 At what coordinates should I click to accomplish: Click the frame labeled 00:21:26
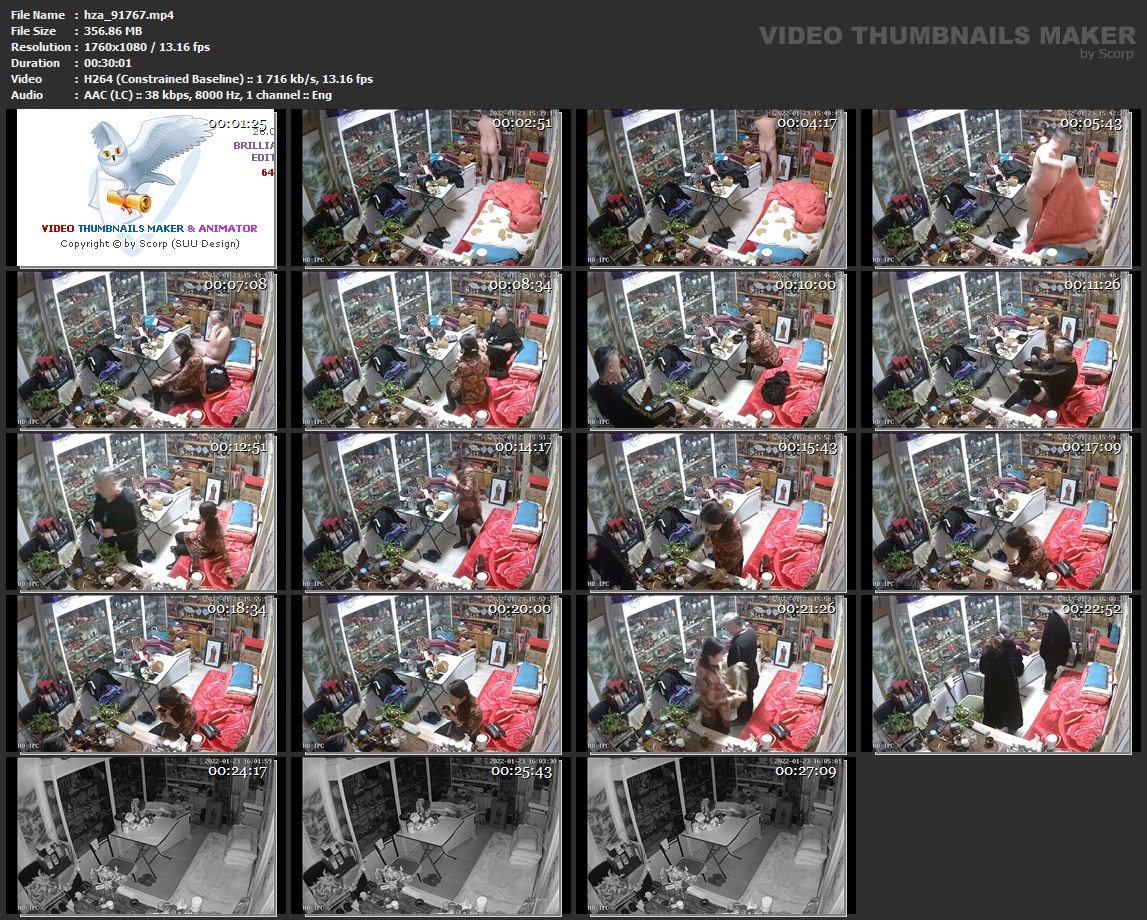point(716,674)
